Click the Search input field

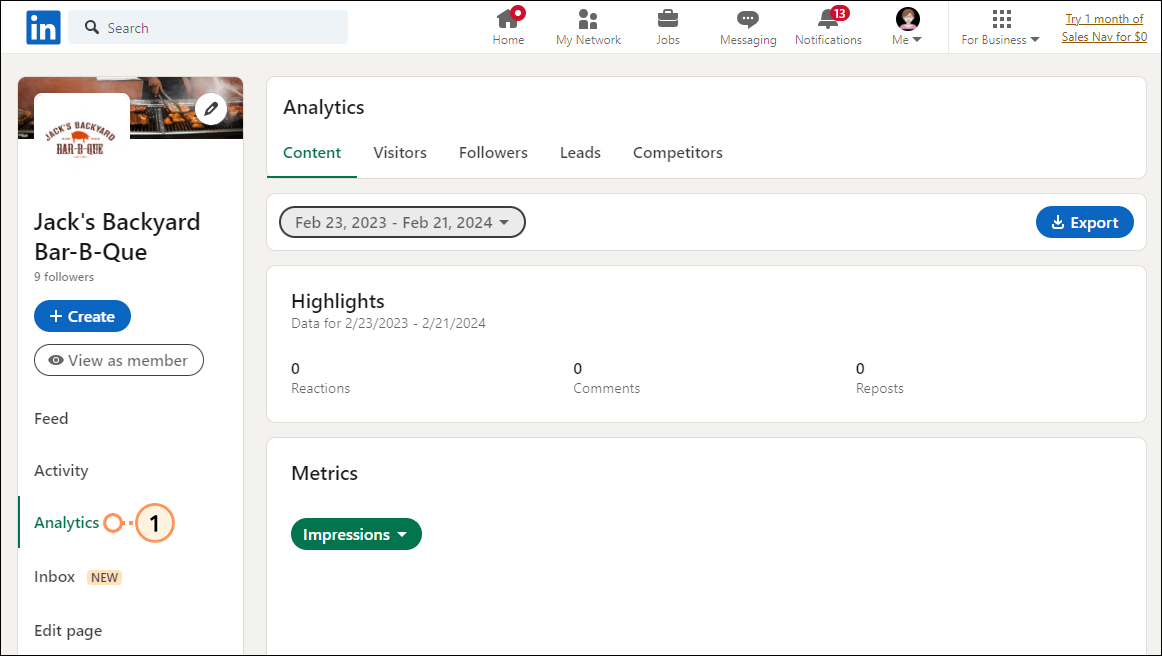208,27
